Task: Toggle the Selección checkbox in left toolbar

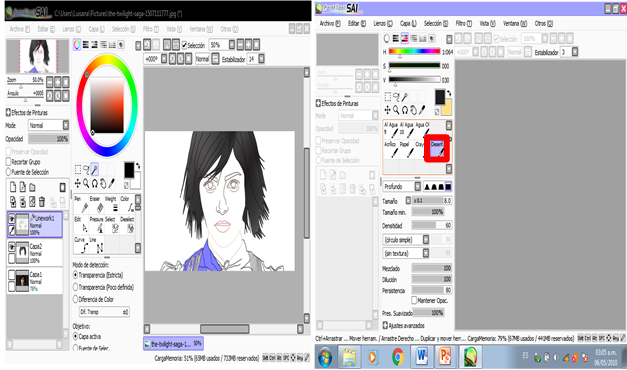Action: click(184, 45)
